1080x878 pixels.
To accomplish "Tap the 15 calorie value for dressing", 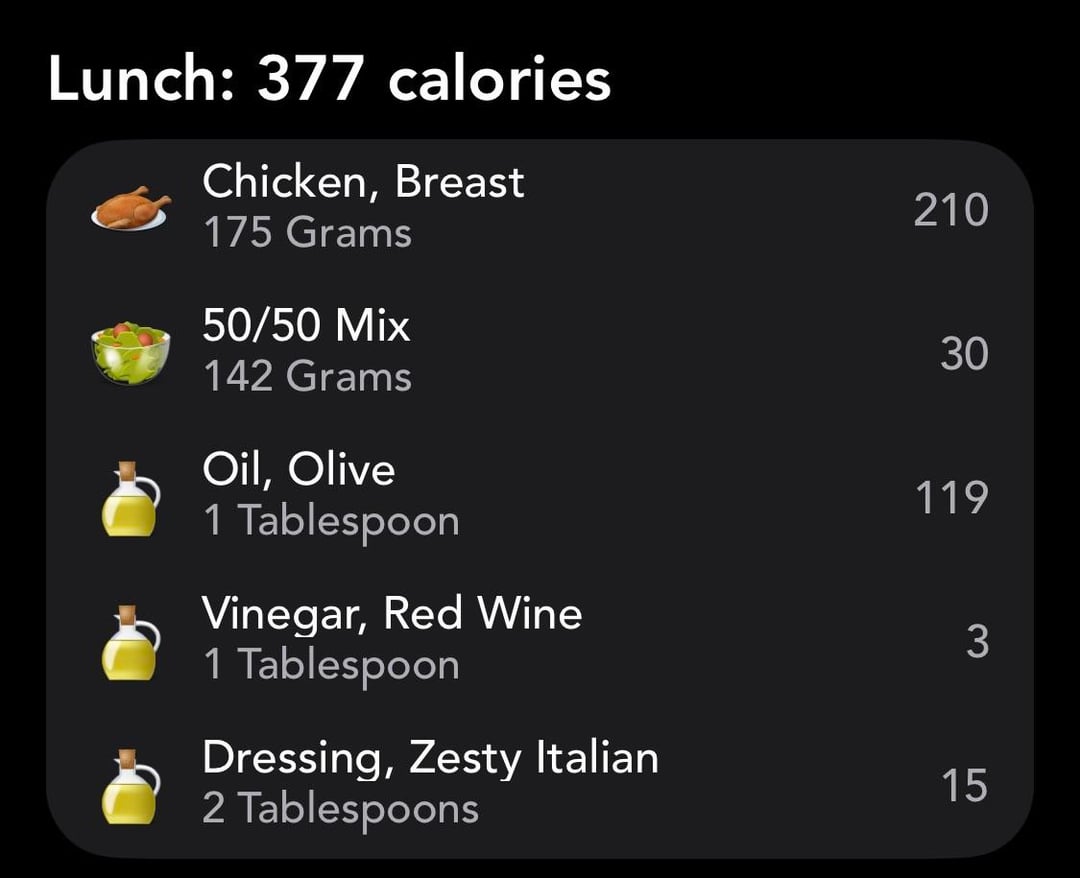I will tap(964, 786).
